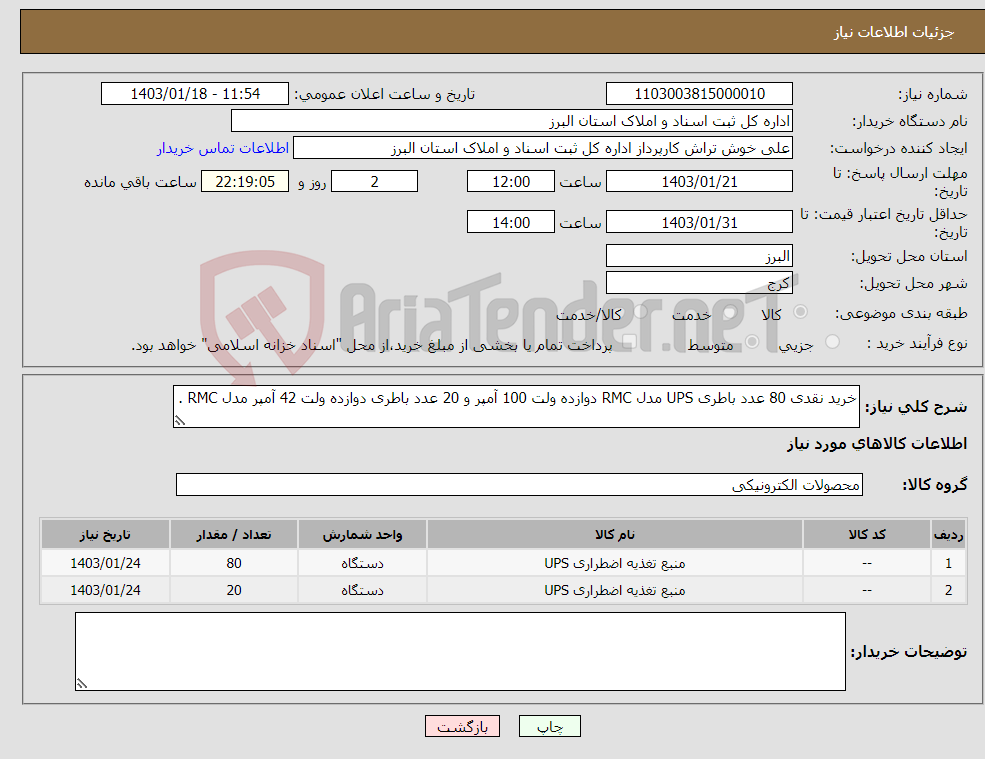Click the اطلاعات کالاهای مورد نیاز heading
Image resolution: width=985 pixels, height=759 pixels.
(877, 444)
